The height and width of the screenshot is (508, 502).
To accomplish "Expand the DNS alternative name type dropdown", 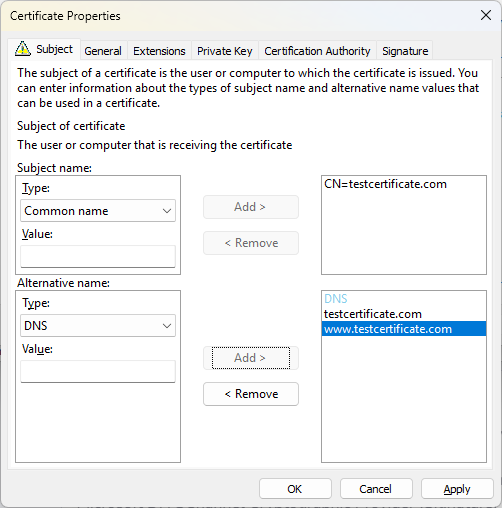I will (x=98, y=325).
